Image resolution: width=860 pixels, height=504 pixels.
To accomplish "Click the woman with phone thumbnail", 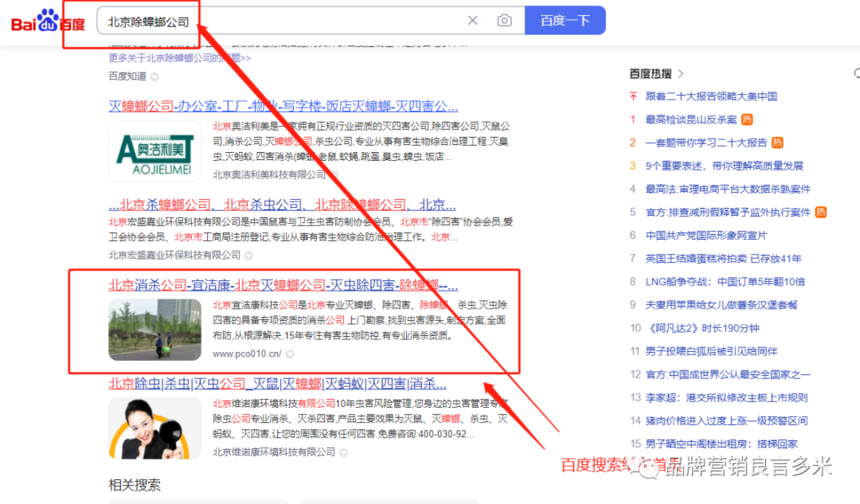I will pos(155,428).
